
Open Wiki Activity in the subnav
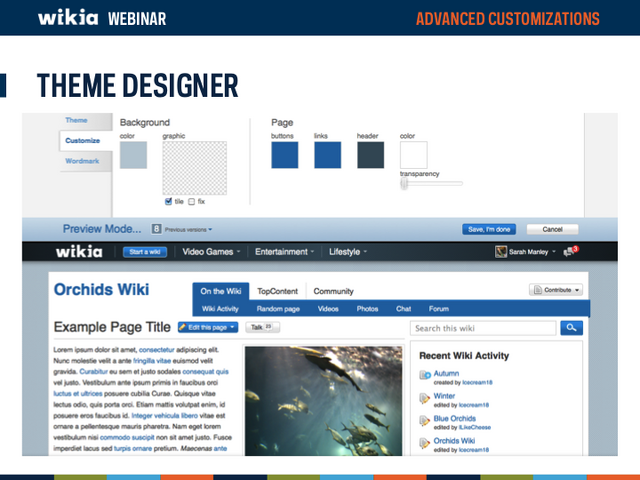click(x=220, y=309)
